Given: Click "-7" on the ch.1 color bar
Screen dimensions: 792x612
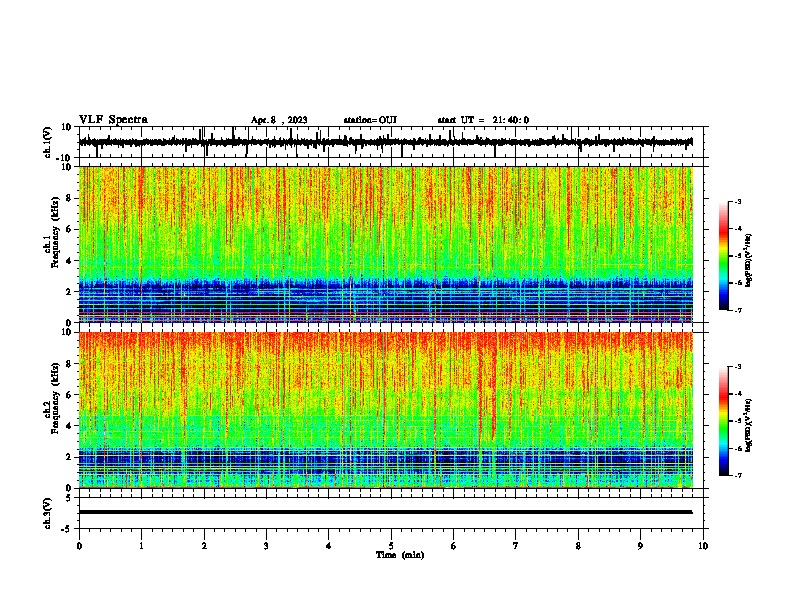Looking at the screenshot, I should 738,310.
